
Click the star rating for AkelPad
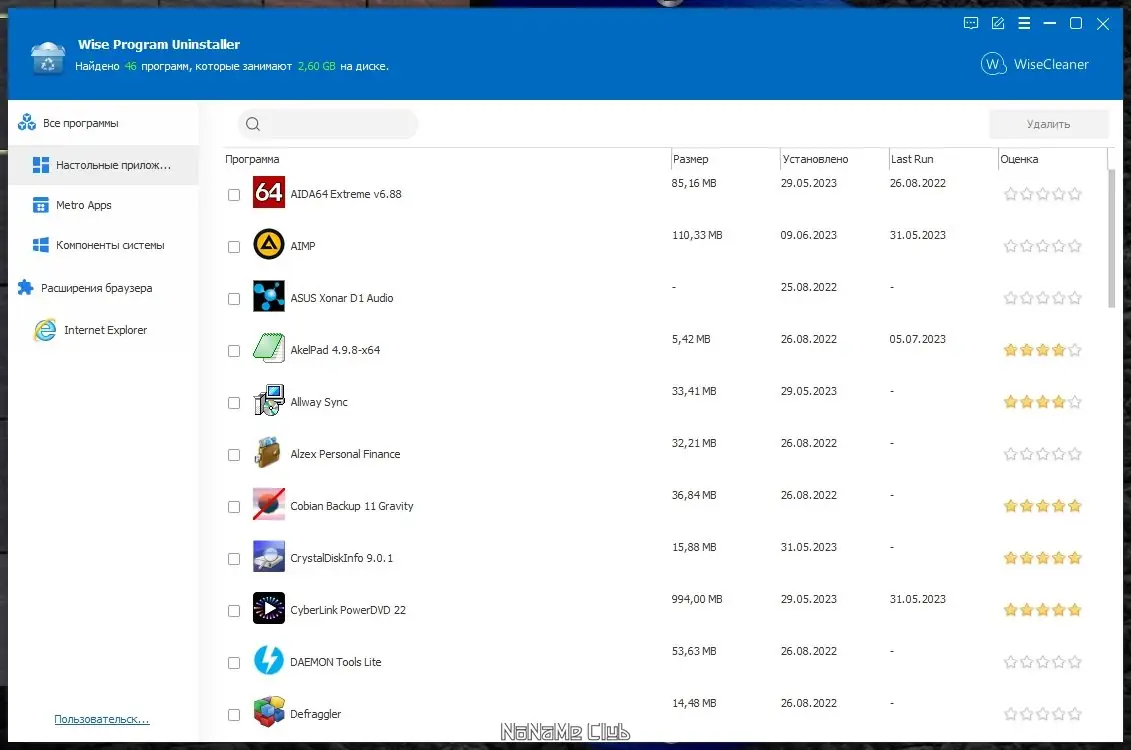[x=1042, y=350]
